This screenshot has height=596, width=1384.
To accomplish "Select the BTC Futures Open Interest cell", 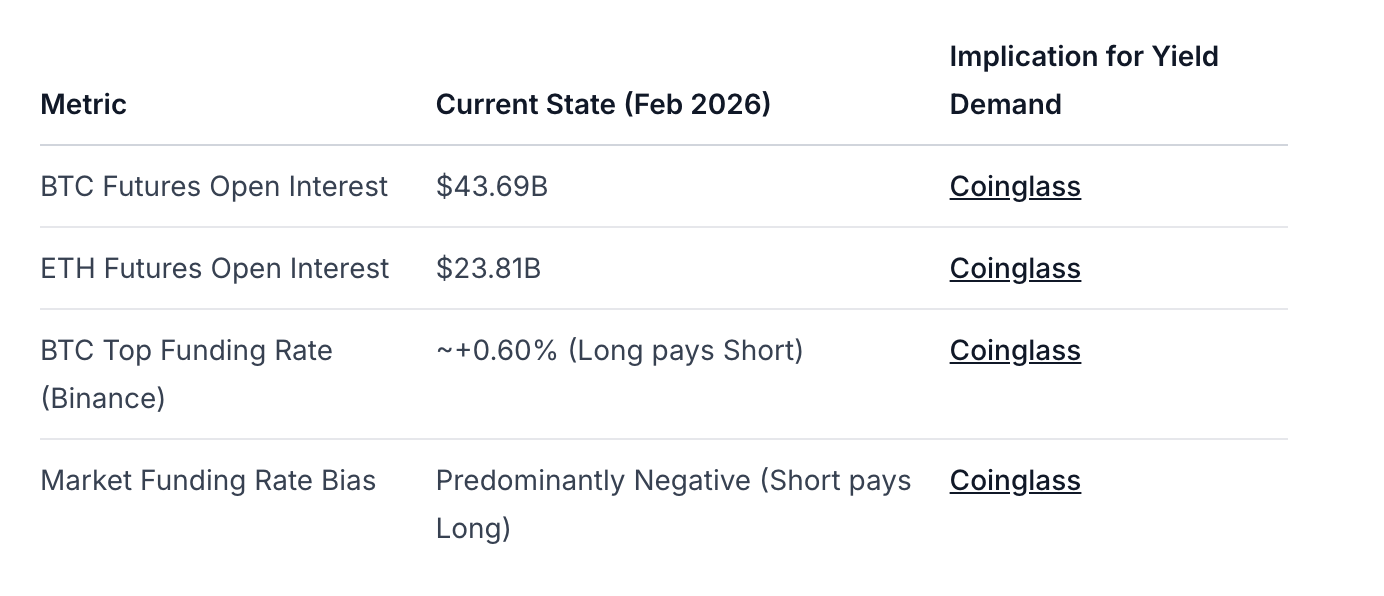I will [214, 187].
